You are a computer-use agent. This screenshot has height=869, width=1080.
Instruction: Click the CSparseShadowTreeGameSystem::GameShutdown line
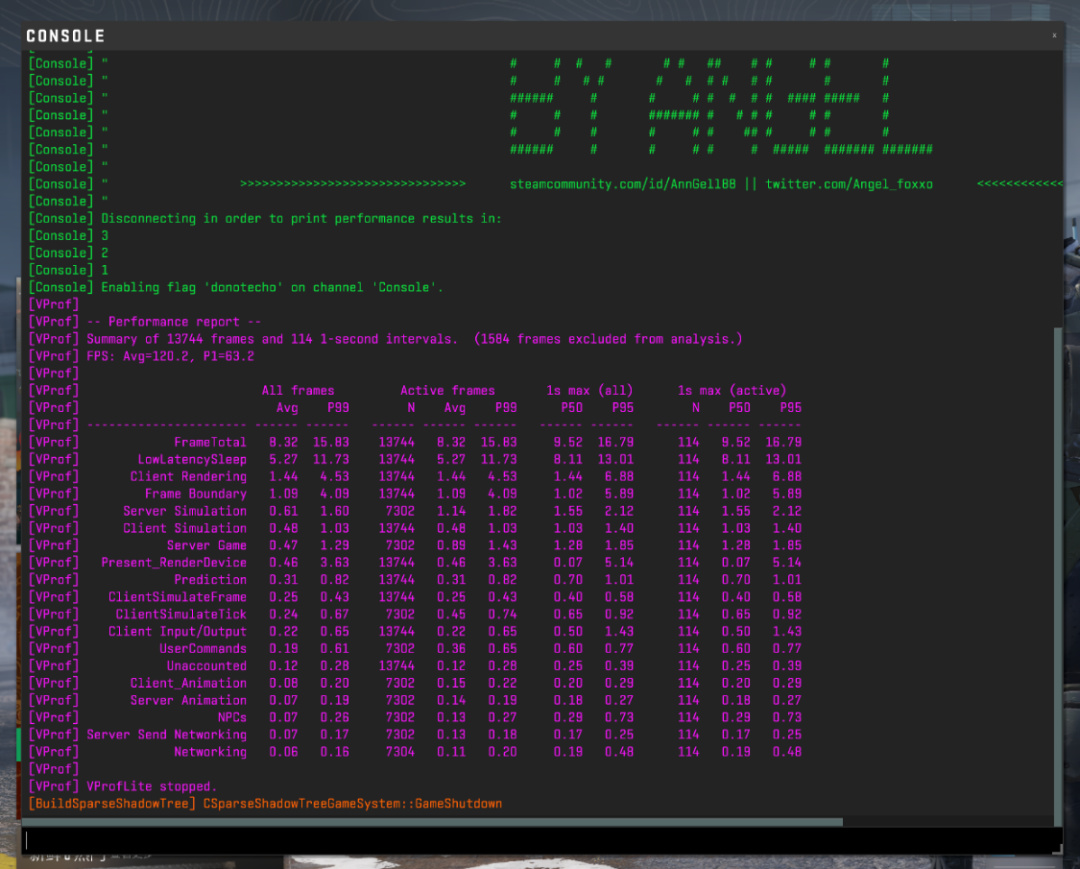pos(353,804)
